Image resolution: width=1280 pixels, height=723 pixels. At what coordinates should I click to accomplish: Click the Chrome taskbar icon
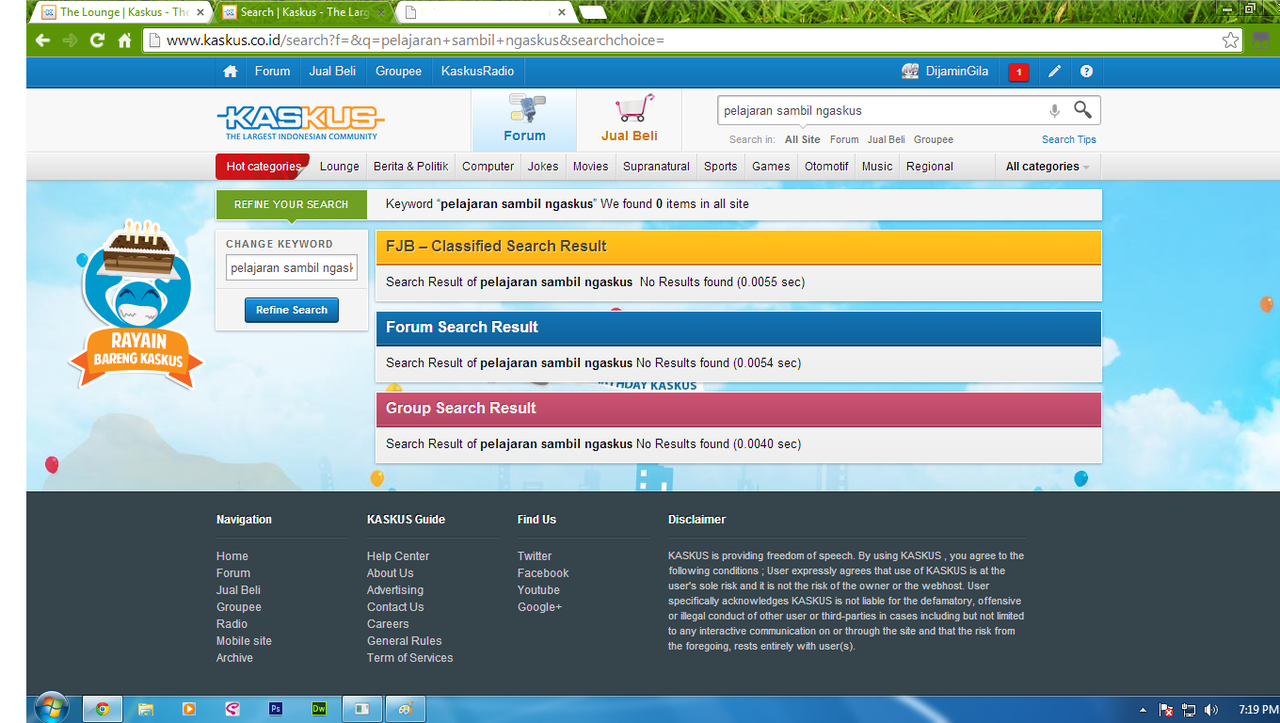(102, 709)
